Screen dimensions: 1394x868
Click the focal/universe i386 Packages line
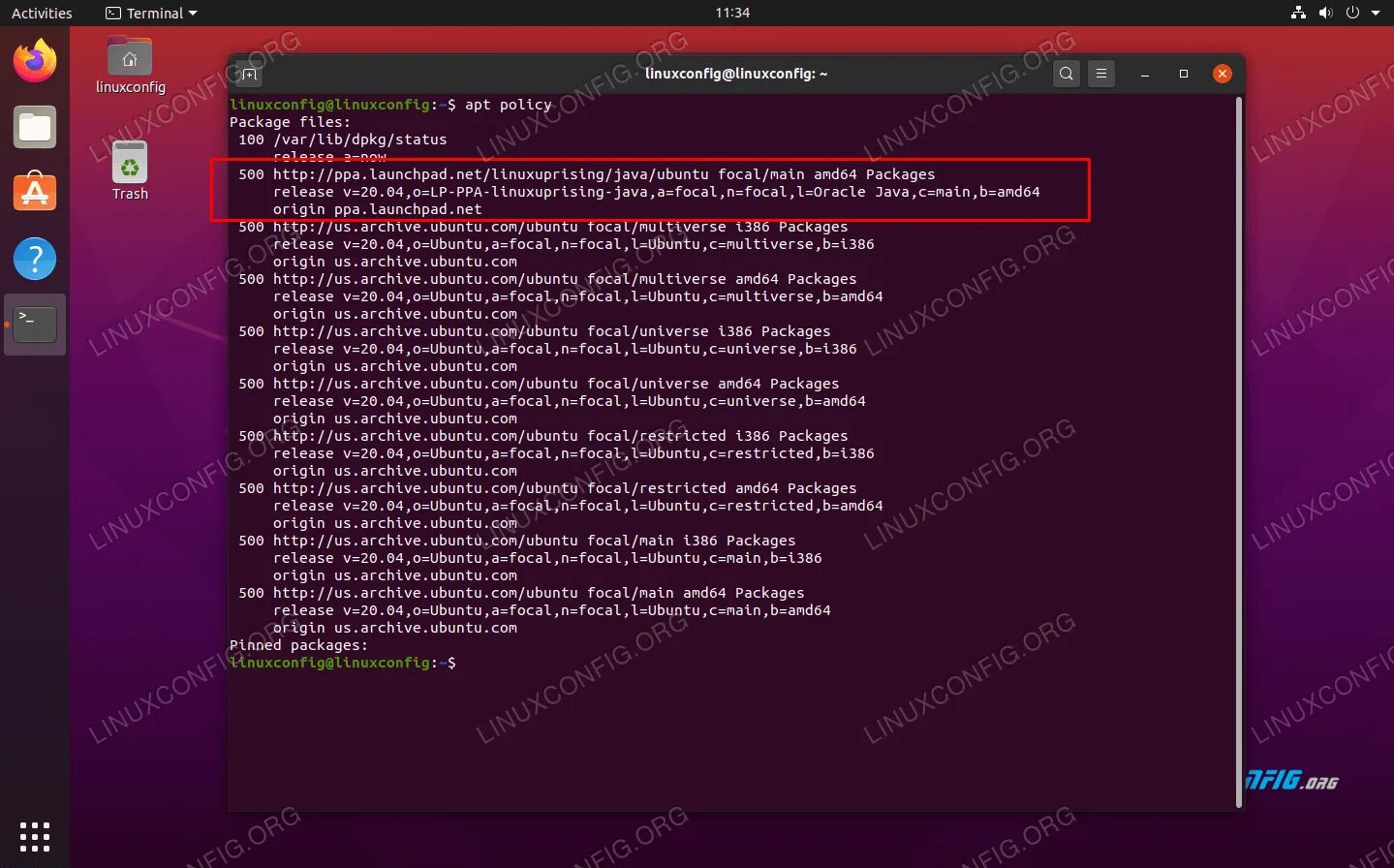click(x=535, y=331)
